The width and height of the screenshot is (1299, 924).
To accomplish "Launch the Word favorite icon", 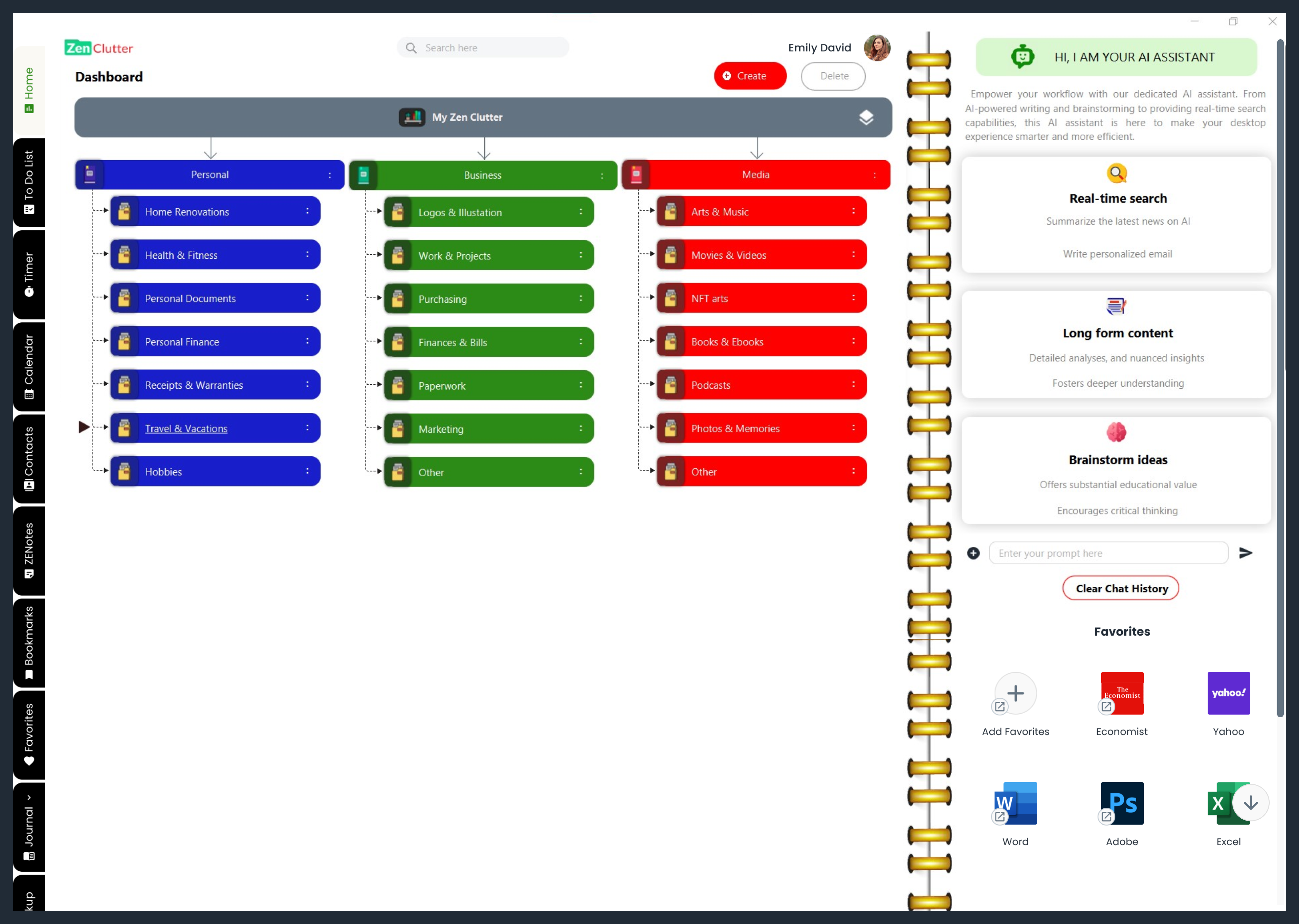I will 1015,803.
